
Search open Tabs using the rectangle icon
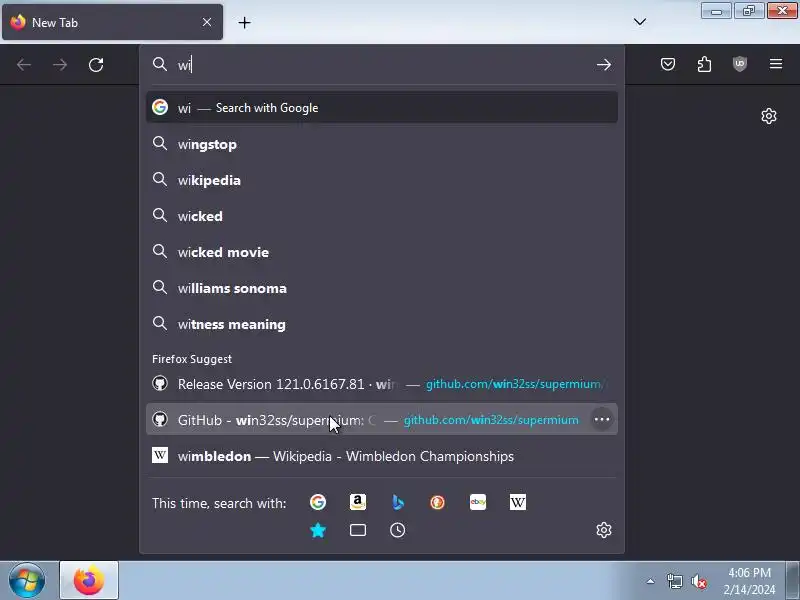click(x=358, y=531)
